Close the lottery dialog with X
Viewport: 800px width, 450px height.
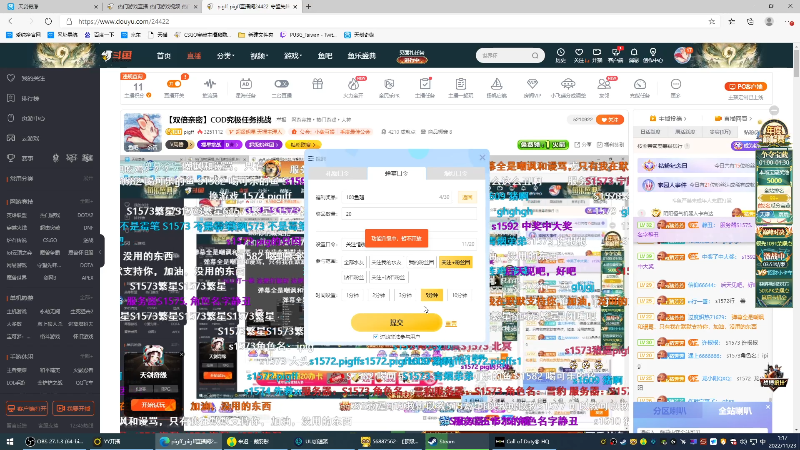(x=482, y=158)
